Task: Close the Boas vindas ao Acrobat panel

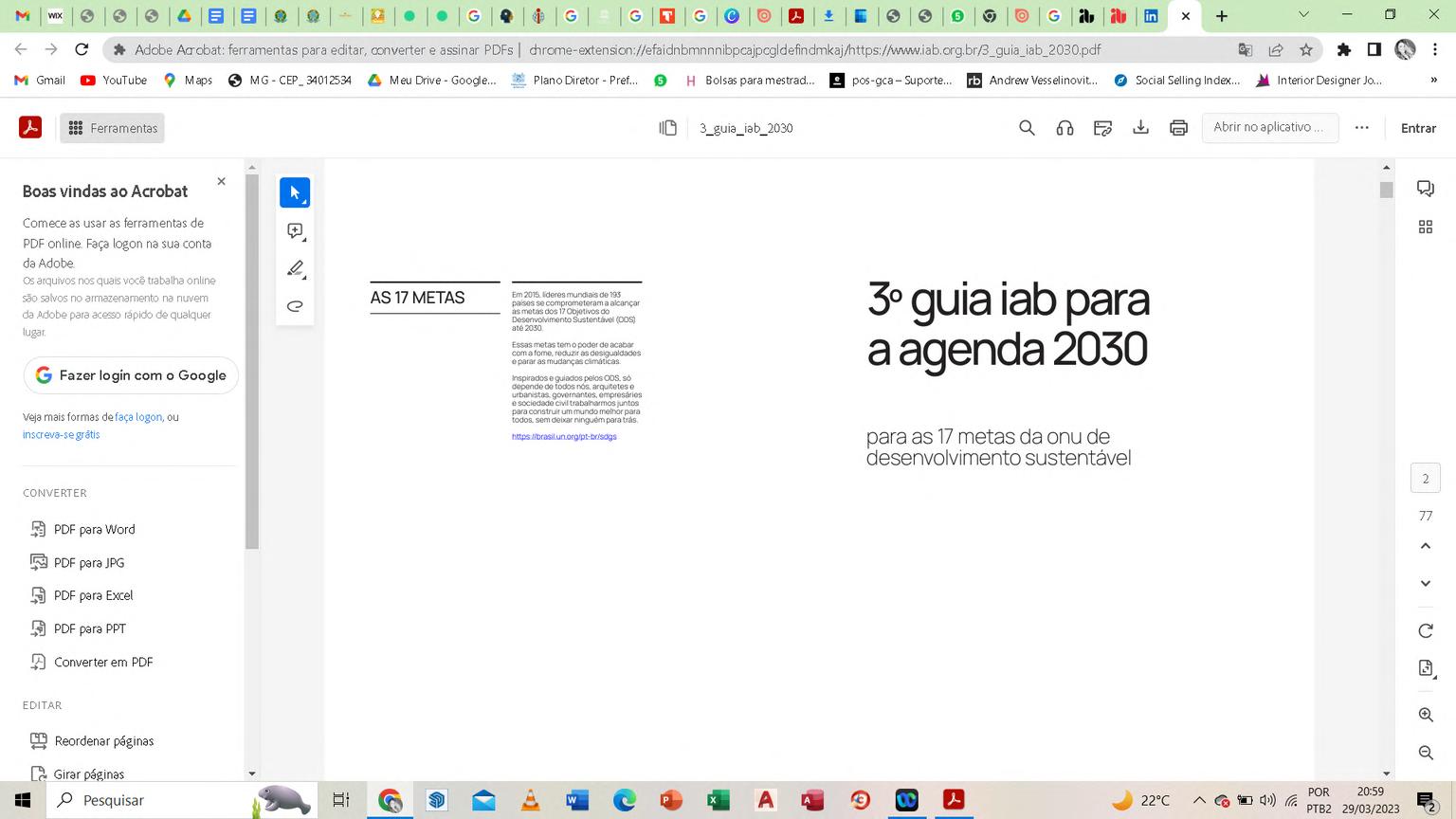Action: tap(221, 181)
